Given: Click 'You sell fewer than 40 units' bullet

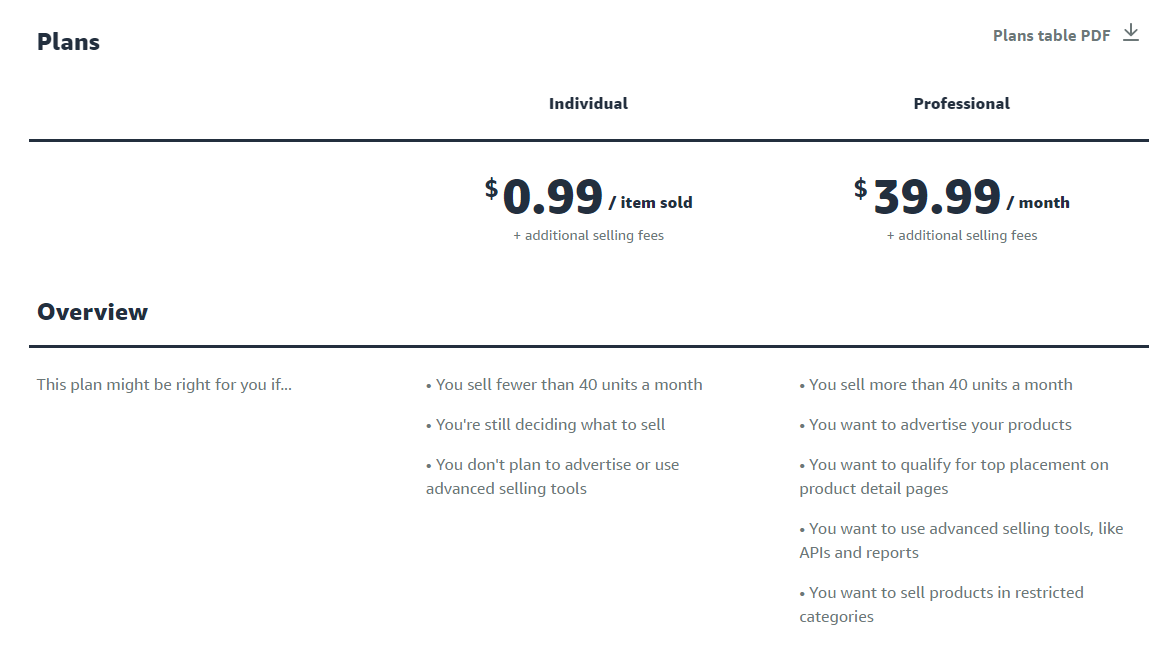Looking at the screenshot, I should point(564,385).
